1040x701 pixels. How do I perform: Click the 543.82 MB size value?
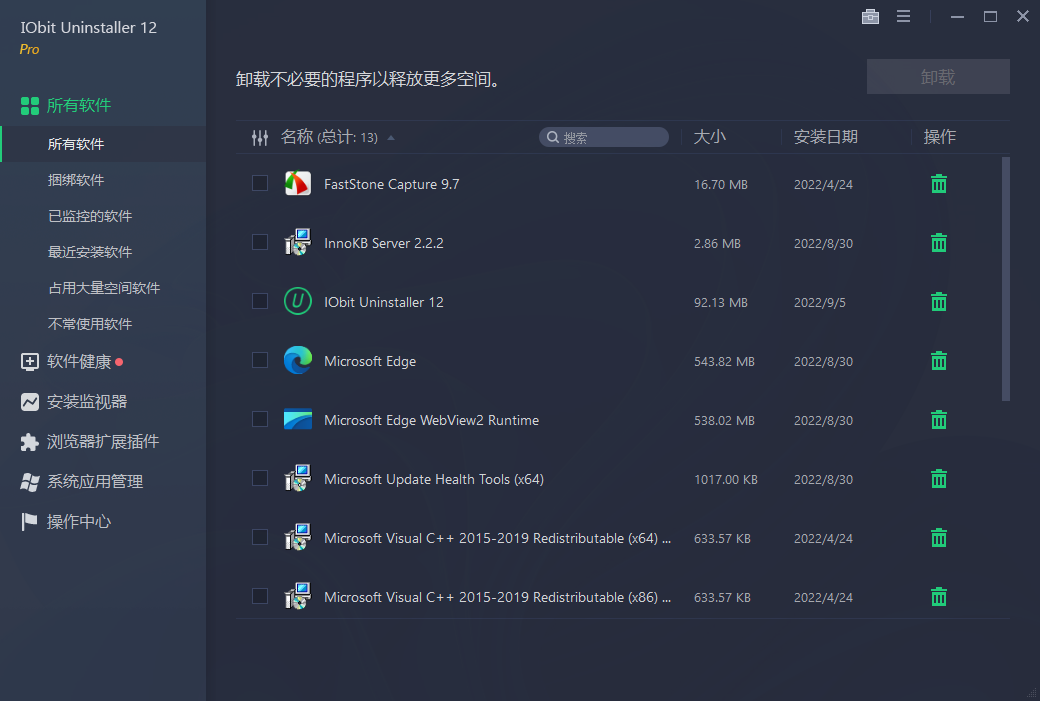point(724,361)
